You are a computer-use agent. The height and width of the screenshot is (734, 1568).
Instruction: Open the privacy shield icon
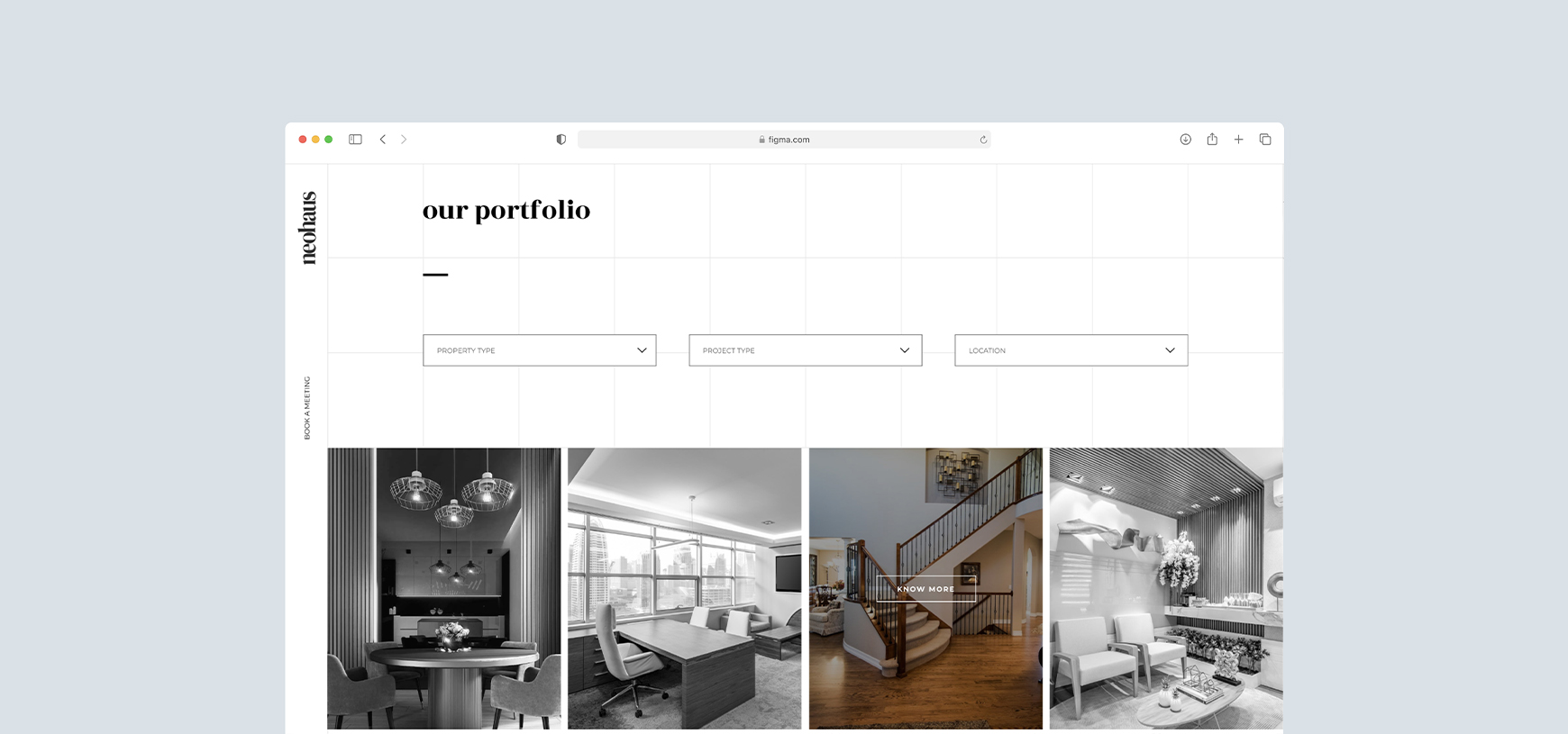point(561,140)
